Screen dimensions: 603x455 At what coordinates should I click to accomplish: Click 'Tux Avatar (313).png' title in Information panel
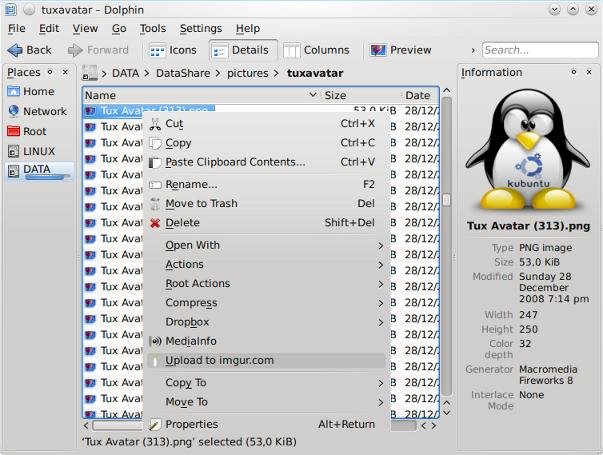coord(528,226)
